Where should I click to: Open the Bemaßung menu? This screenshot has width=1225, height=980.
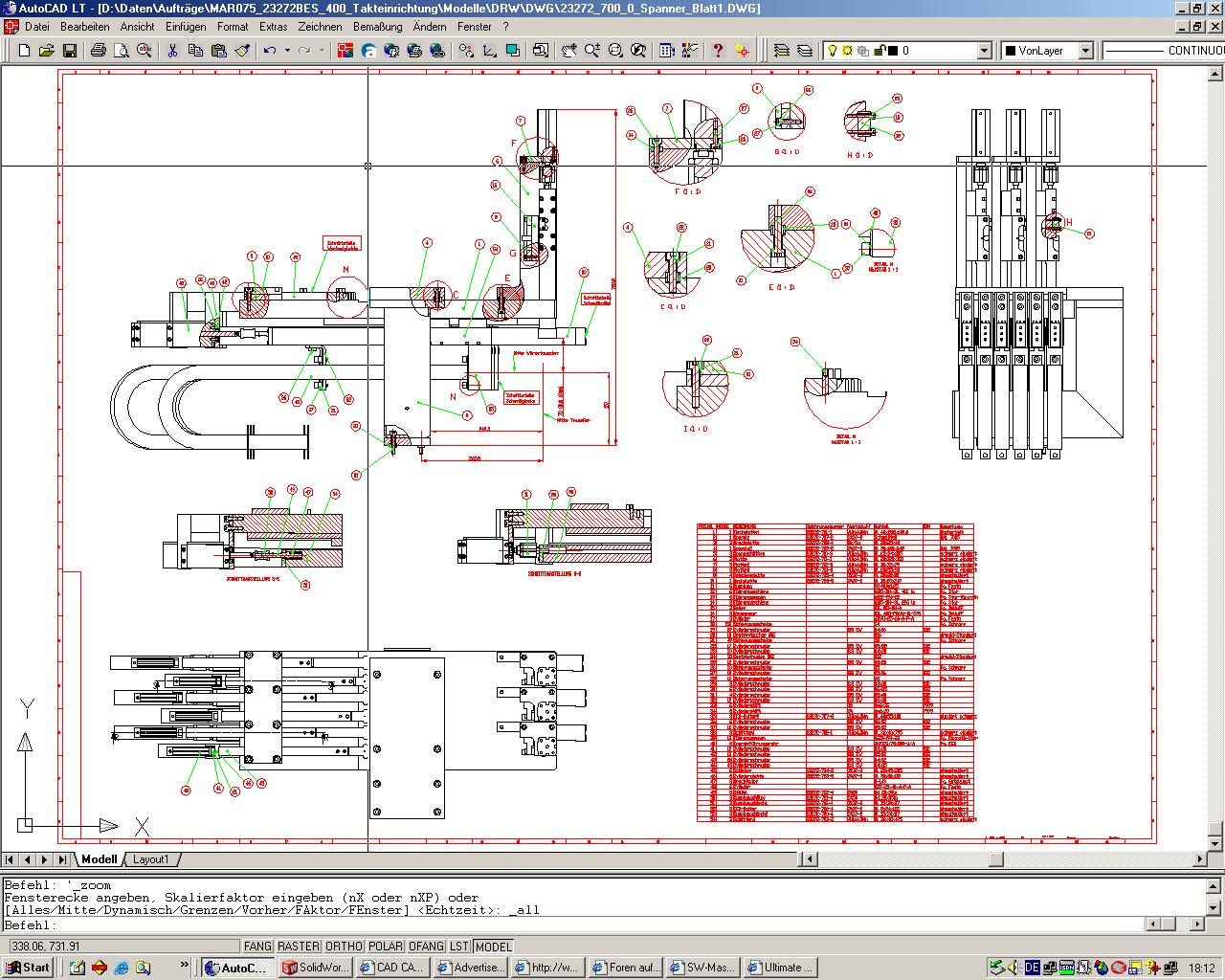[377, 27]
